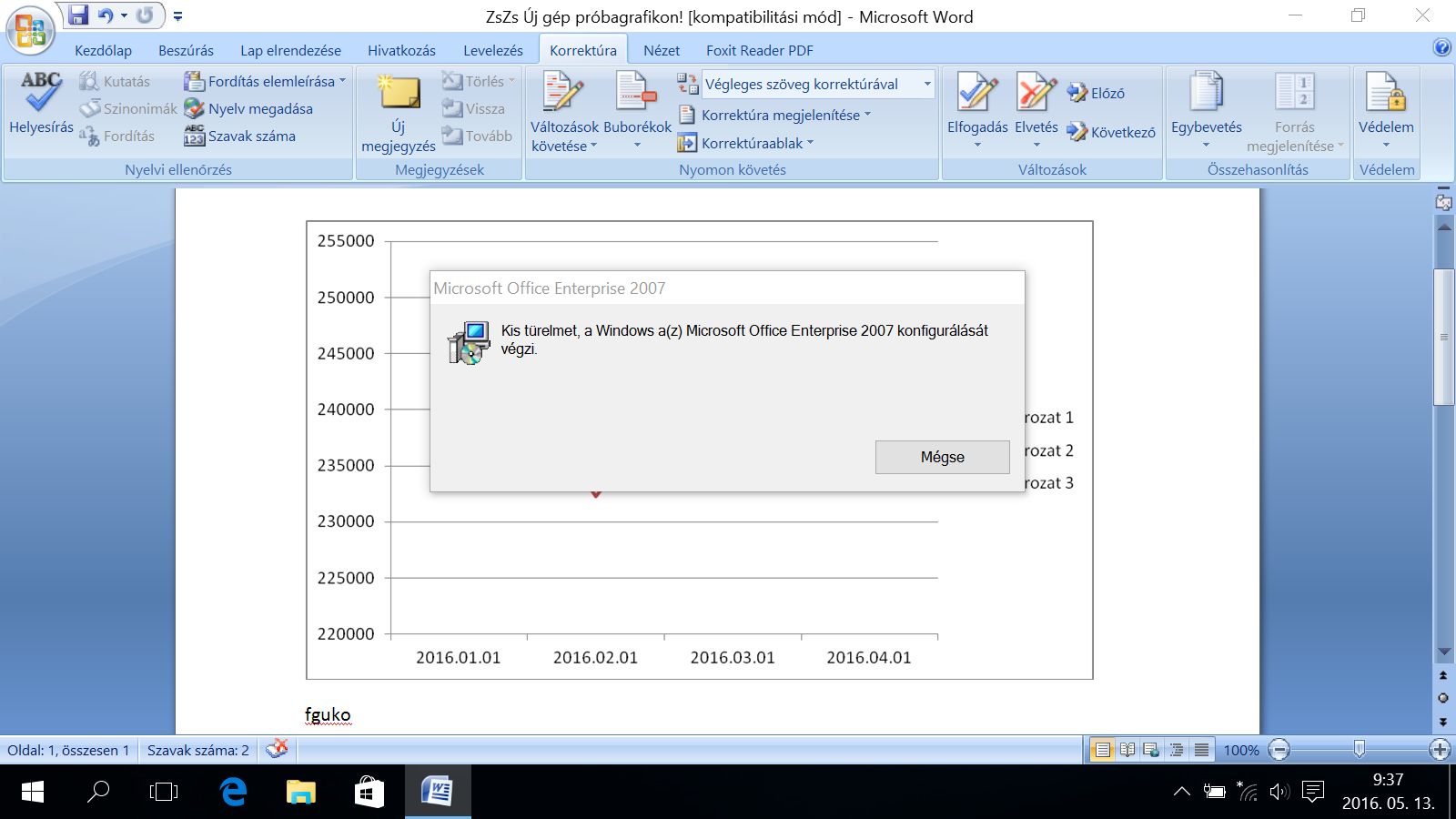This screenshot has height=819, width=1456.
Task: Click the vertical scrollbar down arrow
Action: tap(1443, 652)
